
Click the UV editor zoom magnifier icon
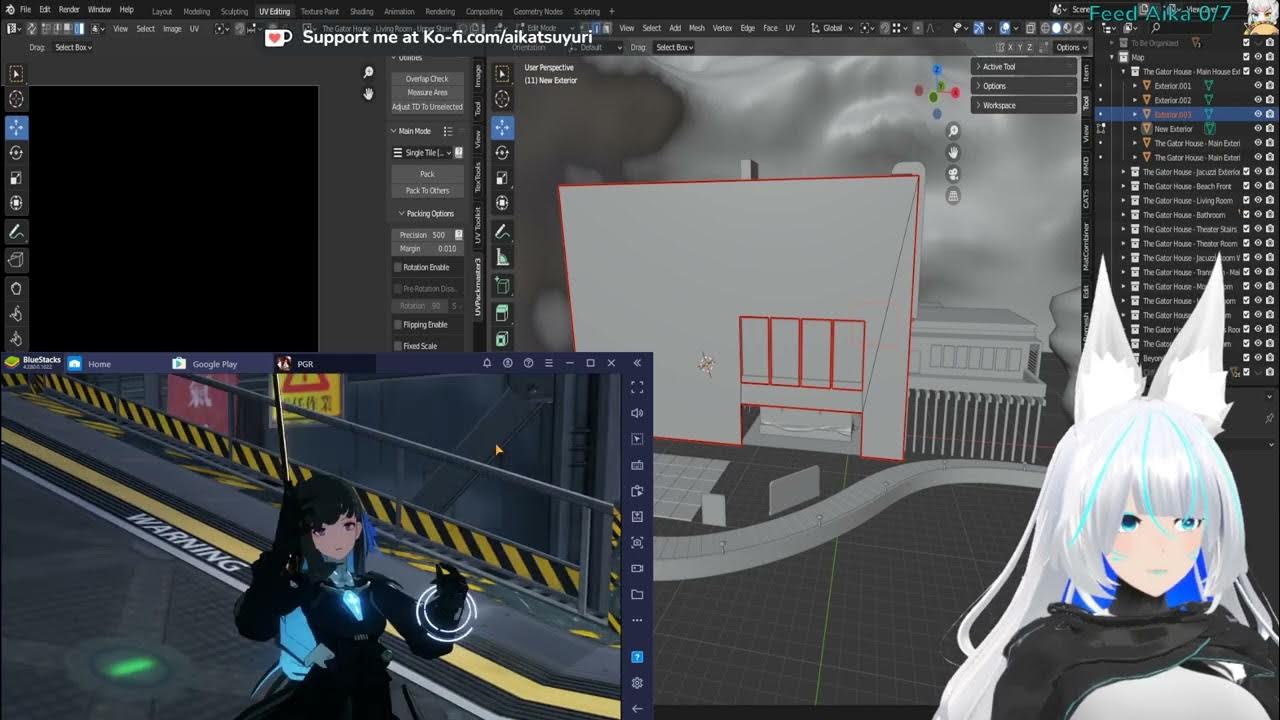368,73
